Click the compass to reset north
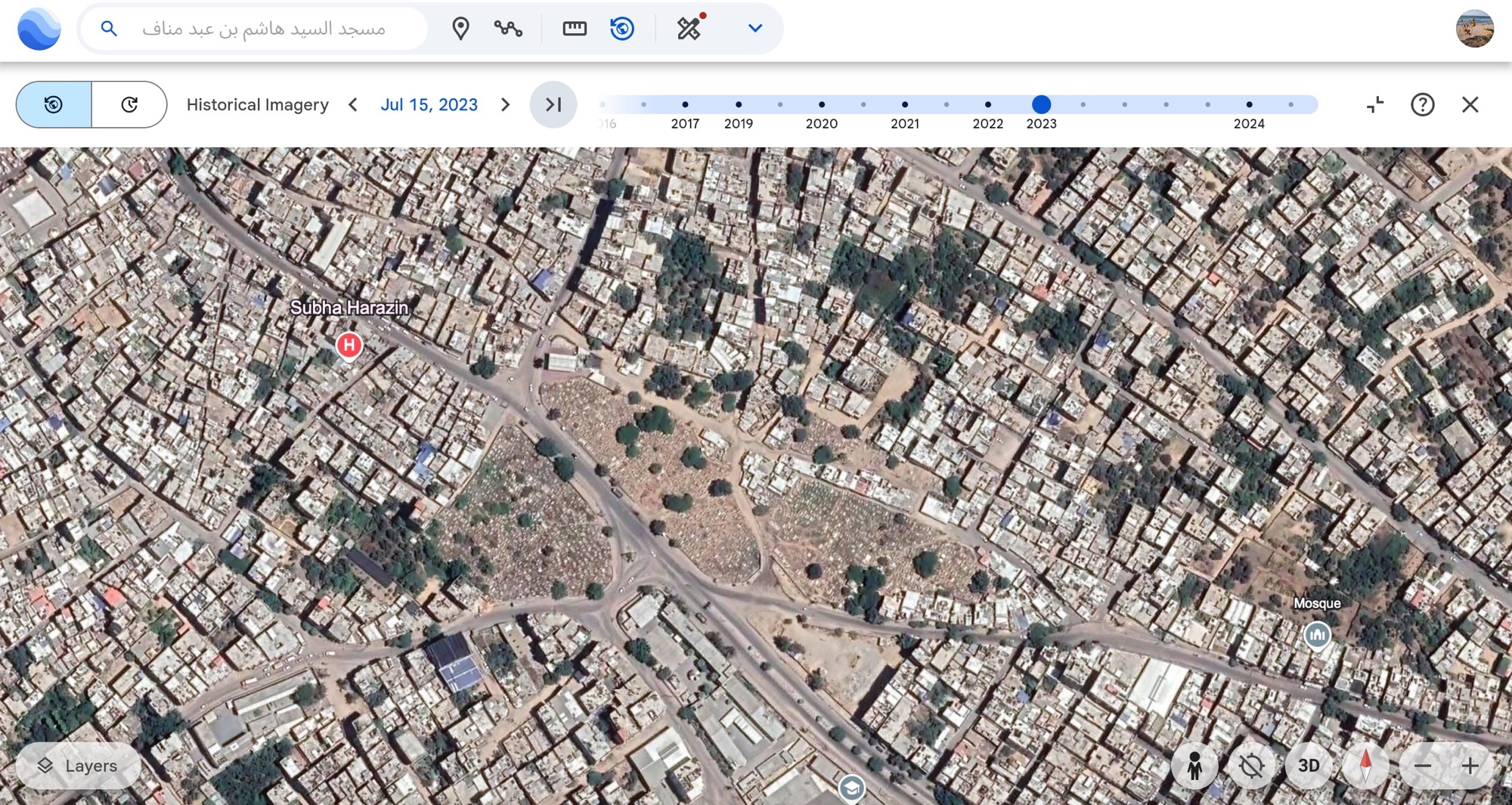 coord(1365,766)
